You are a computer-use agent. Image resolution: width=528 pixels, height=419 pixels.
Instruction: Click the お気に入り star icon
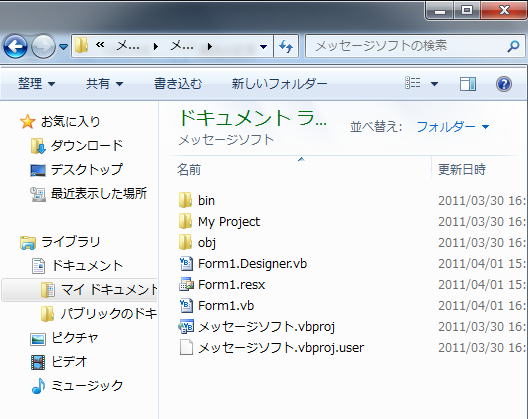28,122
